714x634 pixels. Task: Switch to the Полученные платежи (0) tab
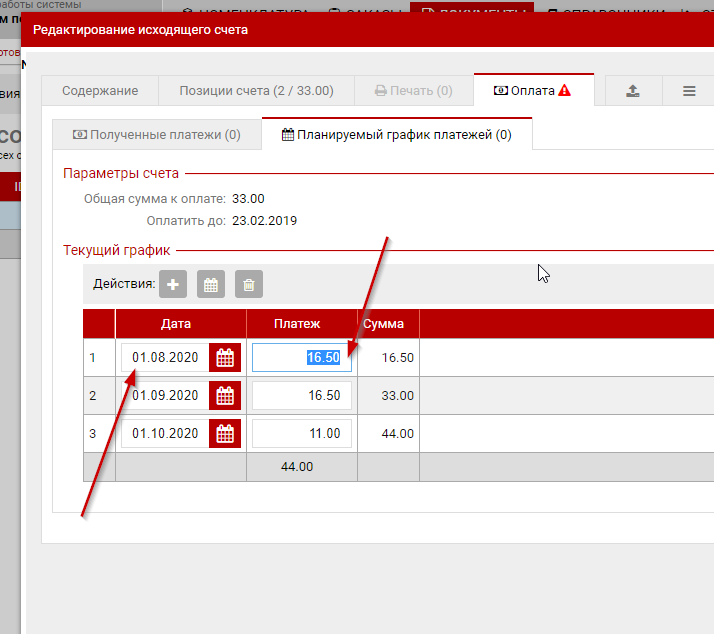(157, 134)
